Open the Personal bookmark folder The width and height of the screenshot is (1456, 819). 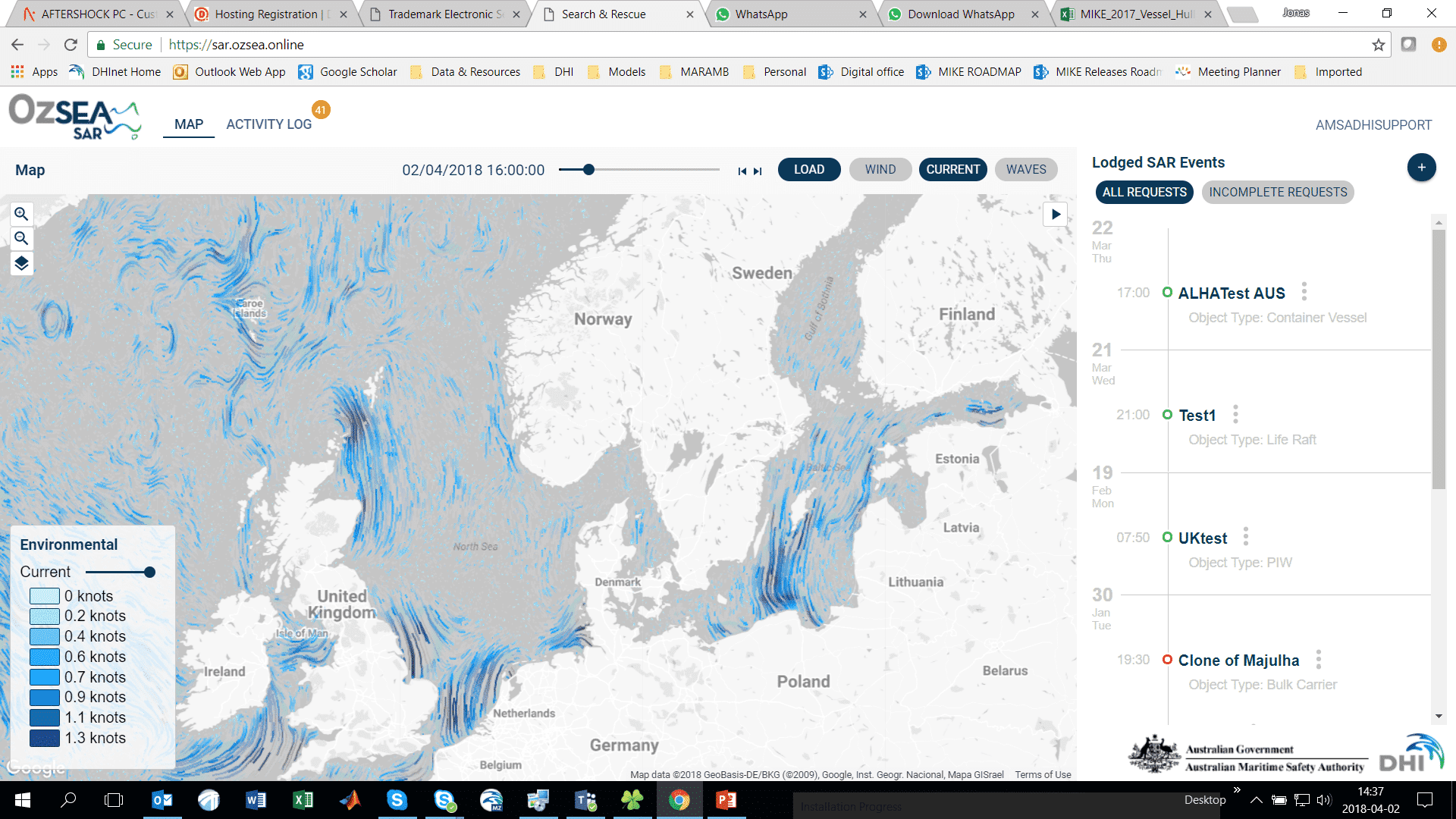[775, 72]
